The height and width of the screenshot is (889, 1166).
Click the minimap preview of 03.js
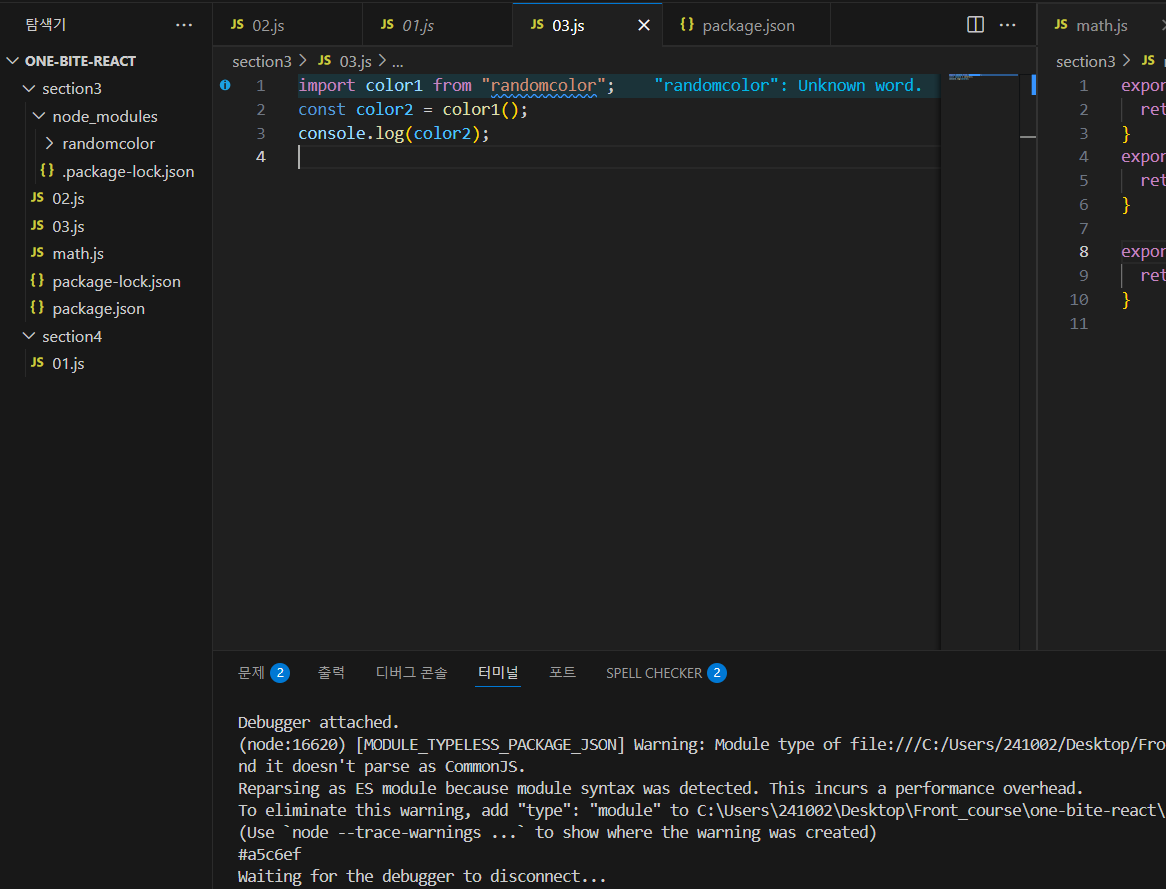click(979, 77)
